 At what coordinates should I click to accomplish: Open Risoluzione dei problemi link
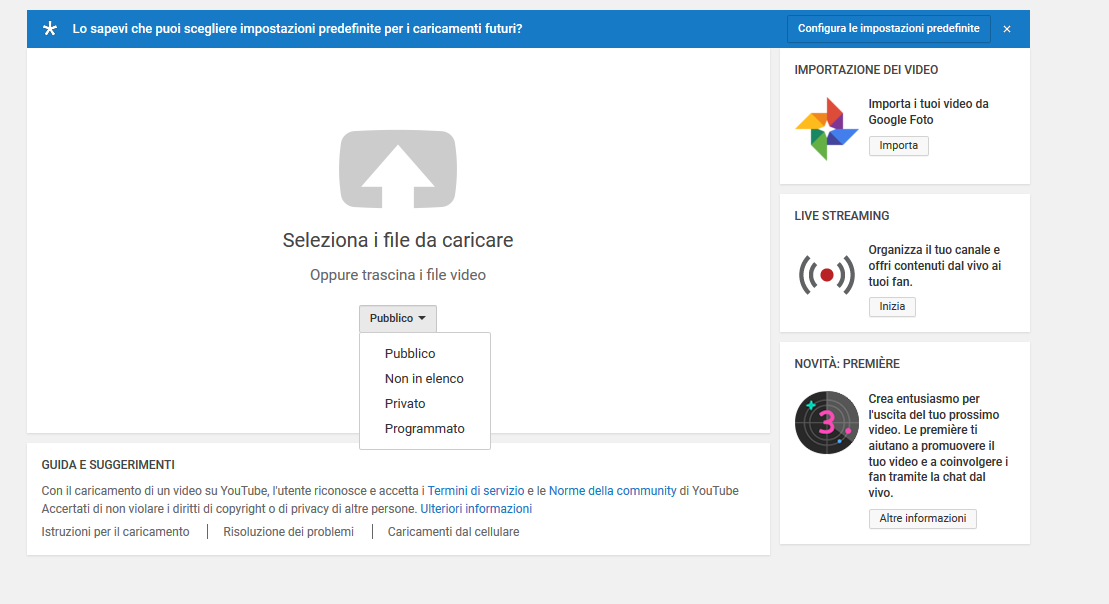coord(288,532)
